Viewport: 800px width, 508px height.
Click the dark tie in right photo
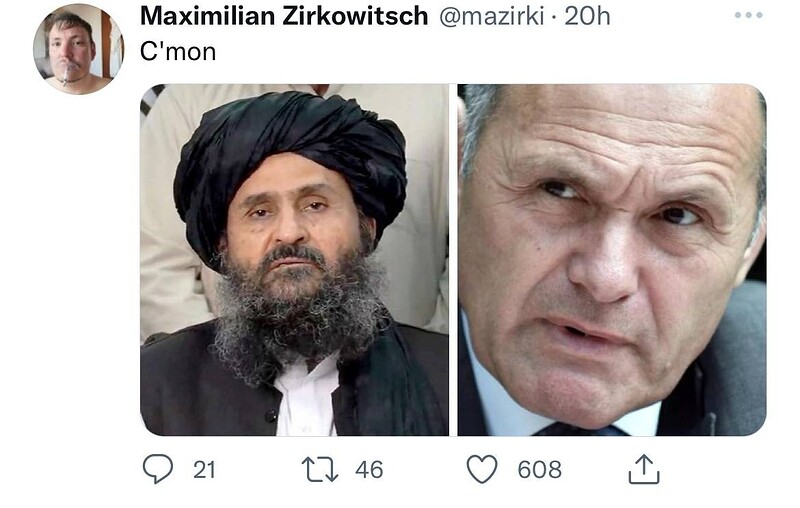[x=580, y=429]
